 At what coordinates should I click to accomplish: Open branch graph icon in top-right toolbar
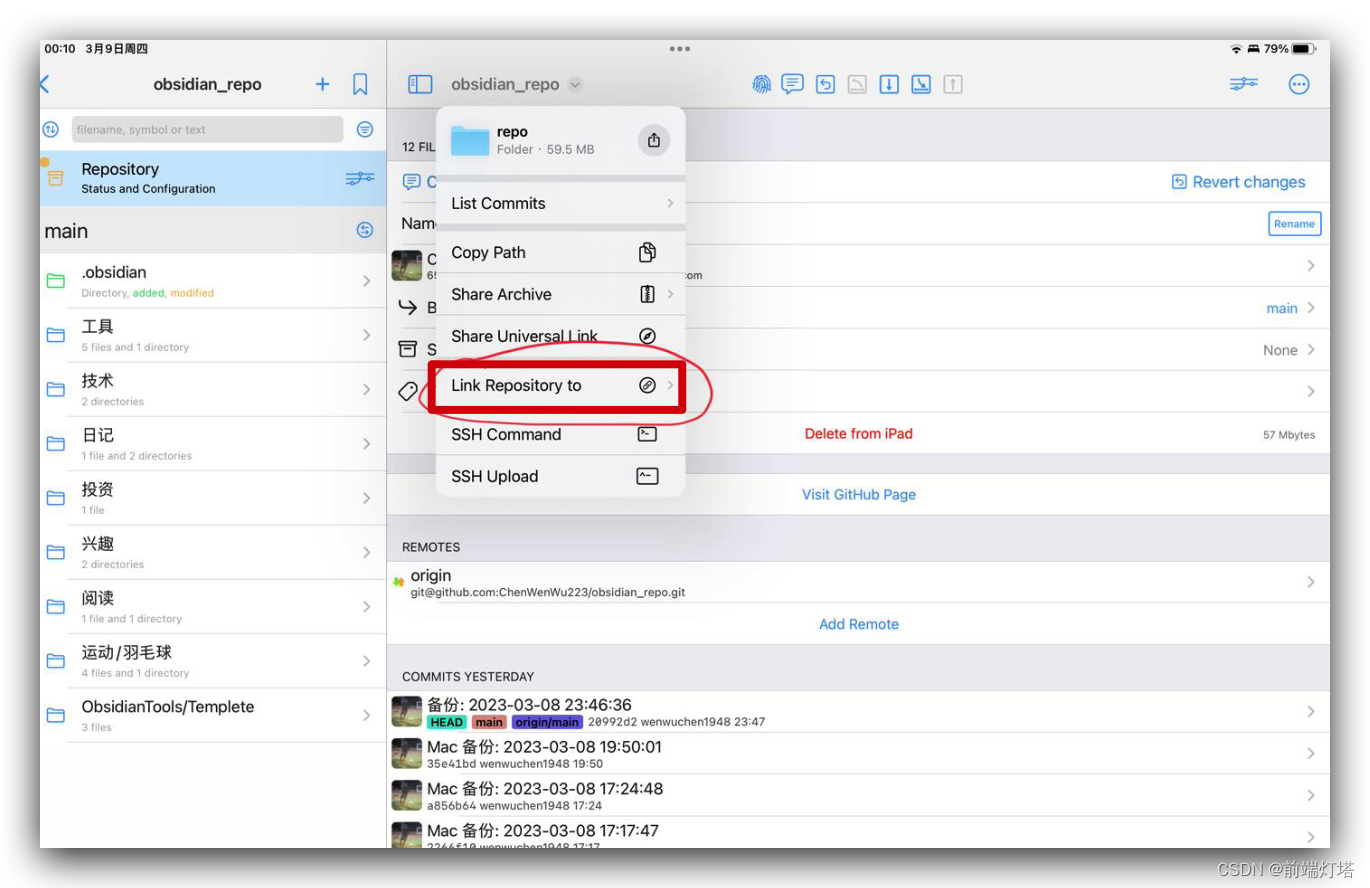pos(1244,85)
